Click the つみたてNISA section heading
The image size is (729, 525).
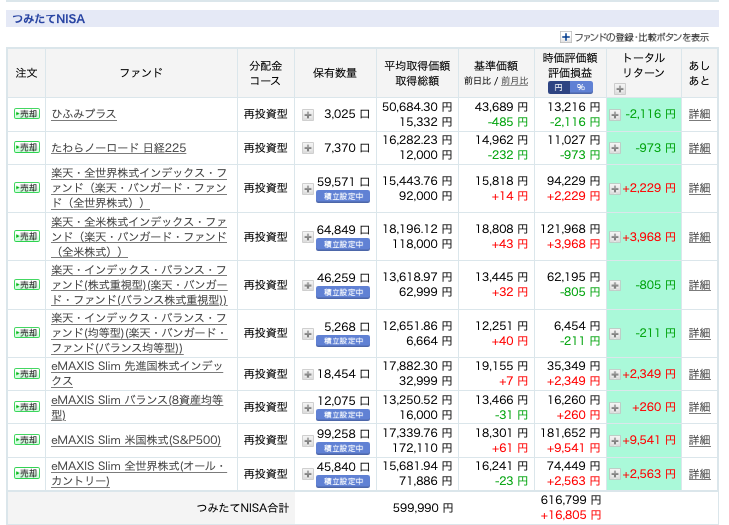tap(49, 19)
